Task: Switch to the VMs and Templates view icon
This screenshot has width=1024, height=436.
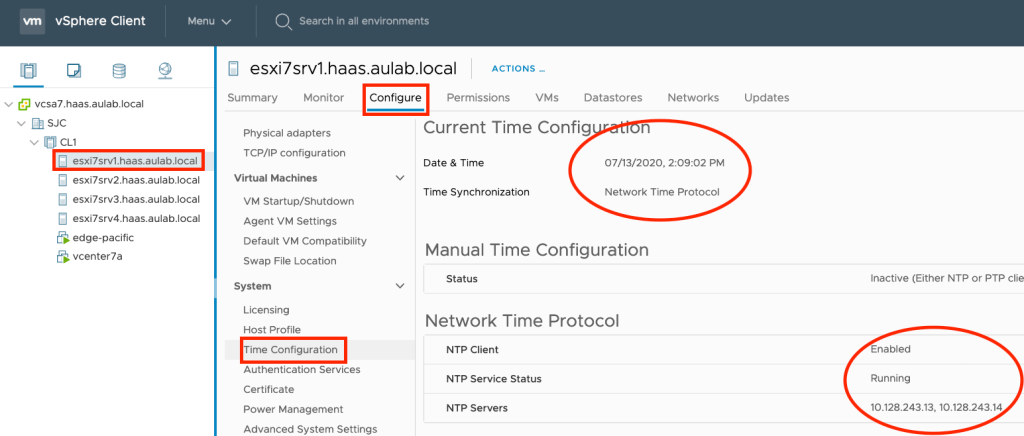Action: pyautogui.click(x=73, y=71)
